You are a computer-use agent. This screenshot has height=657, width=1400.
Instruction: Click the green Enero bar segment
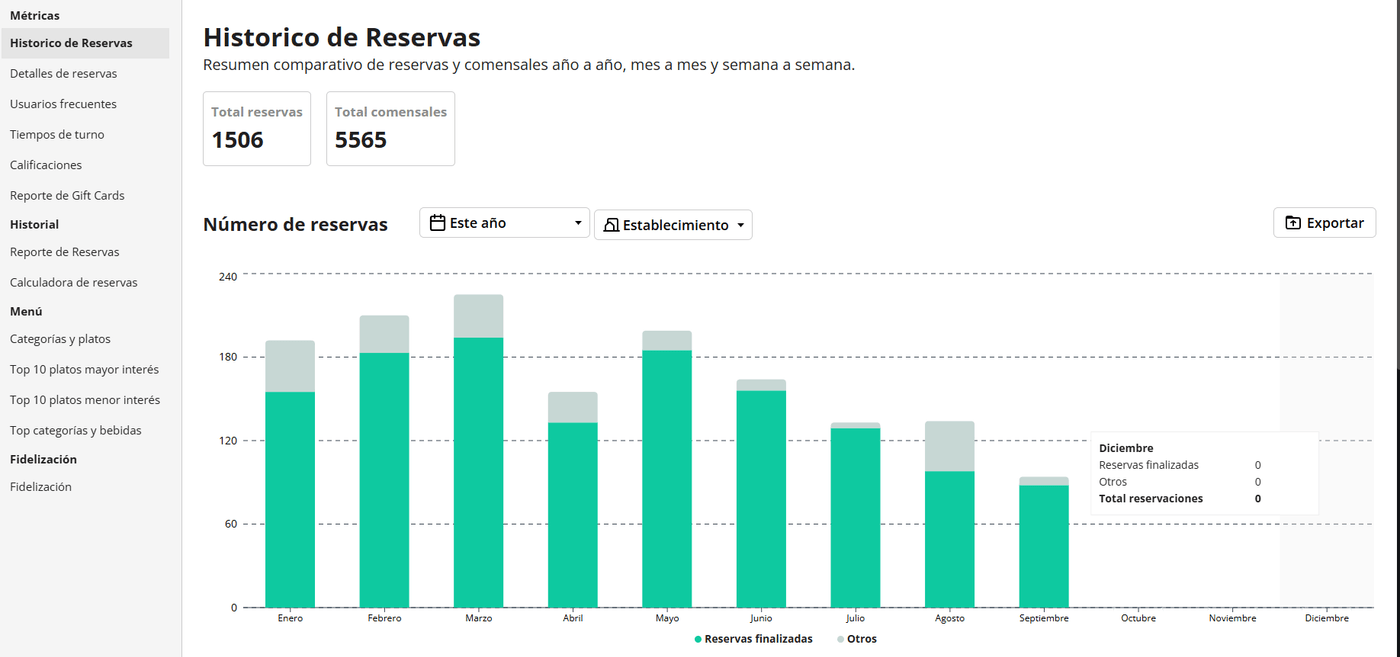[x=290, y=500]
